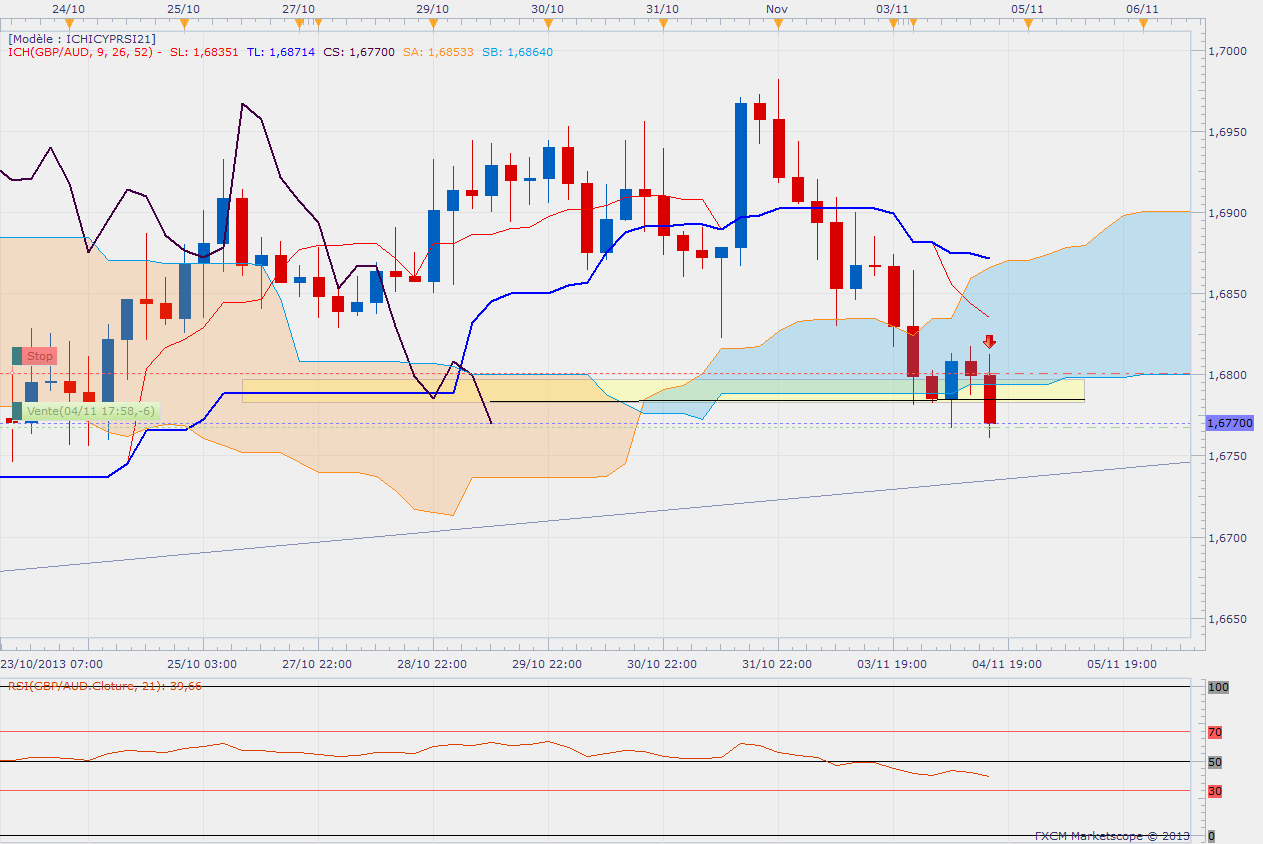Image resolution: width=1263 pixels, height=844 pixels.
Task: Click the 1,7000 price axis label
Action: pos(1227,50)
